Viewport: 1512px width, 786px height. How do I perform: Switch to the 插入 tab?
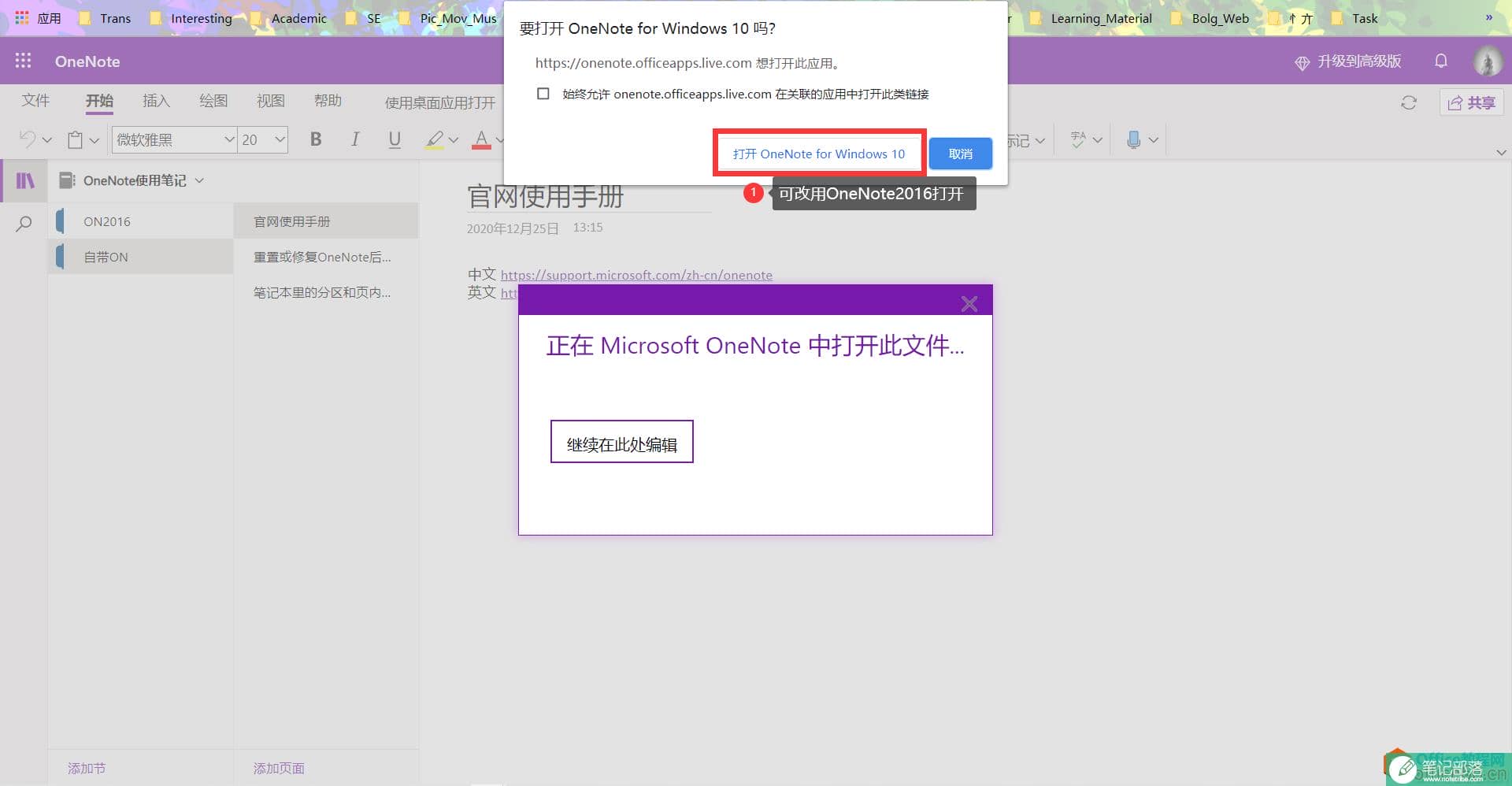(156, 101)
